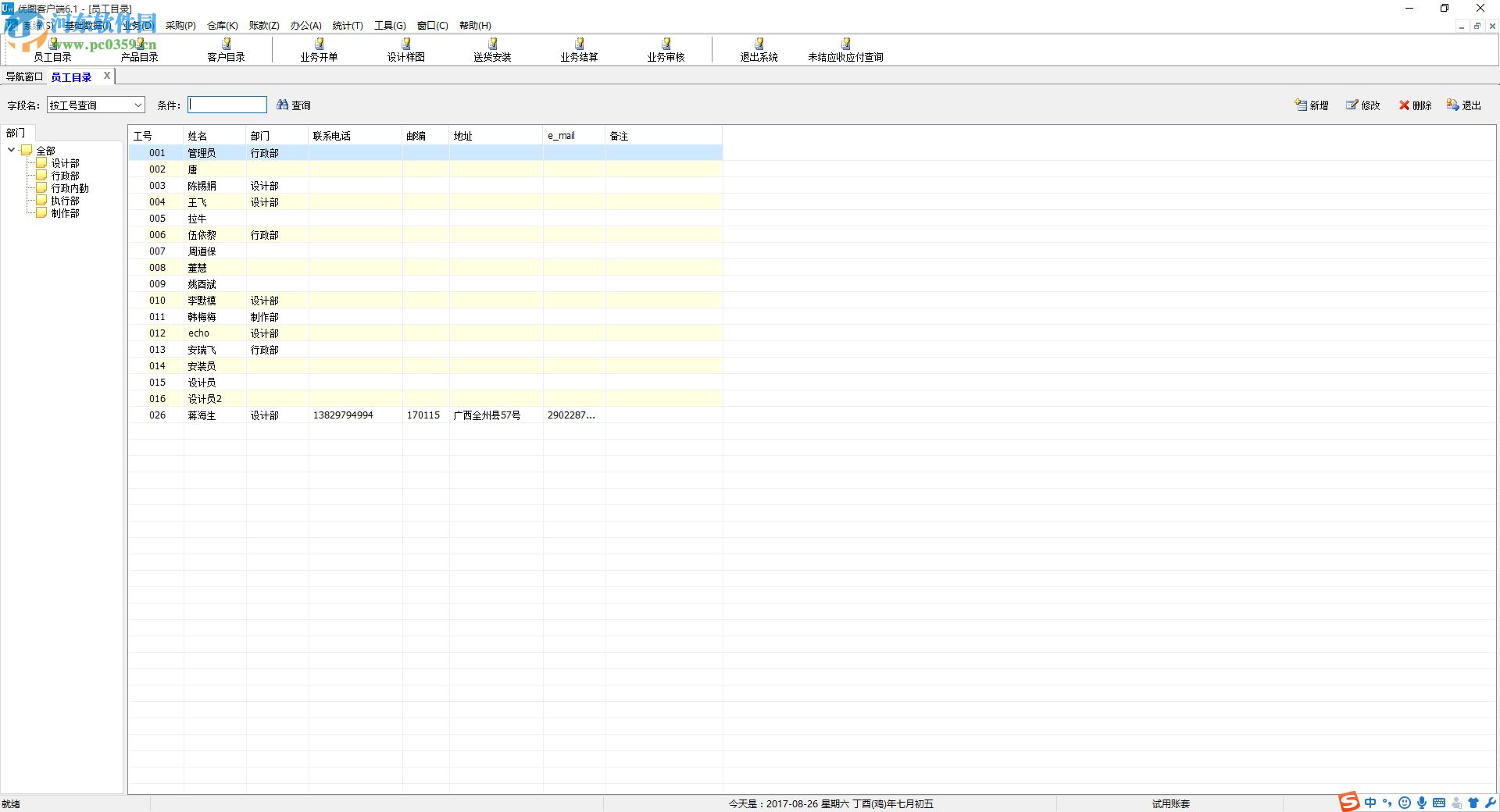Open the 工具(G) menu

click(390, 26)
